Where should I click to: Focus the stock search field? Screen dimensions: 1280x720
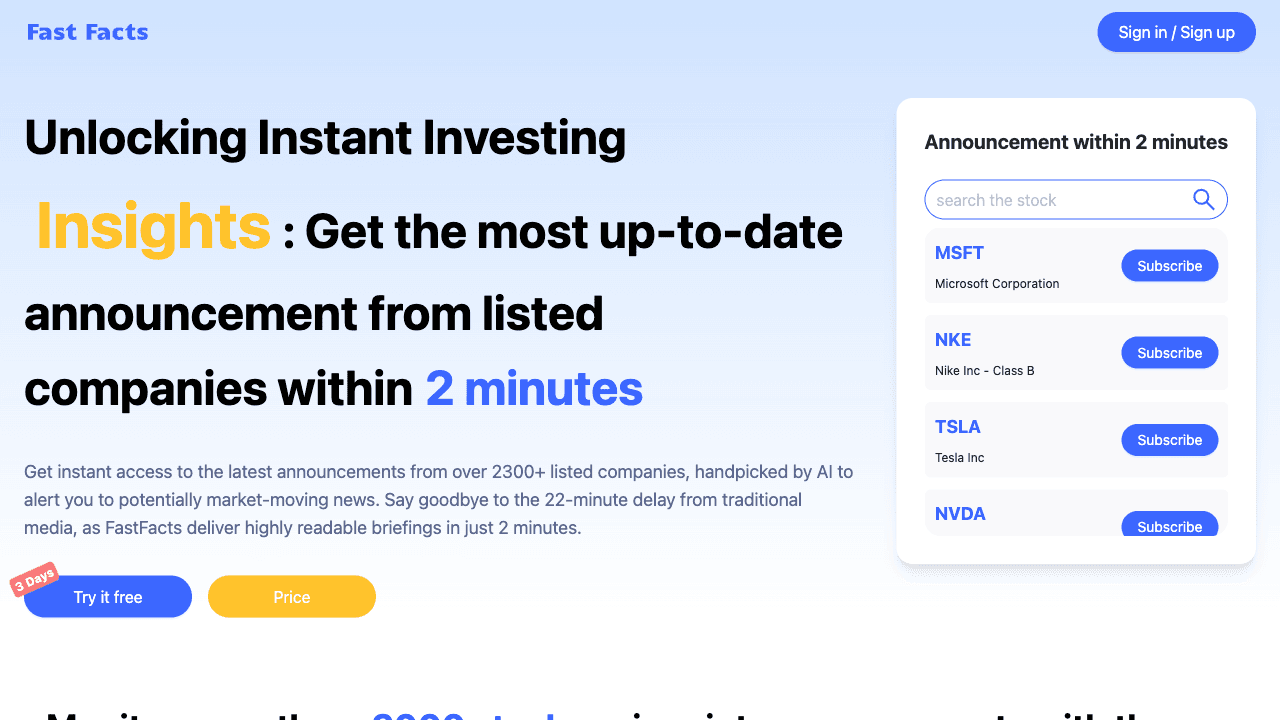1050,200
